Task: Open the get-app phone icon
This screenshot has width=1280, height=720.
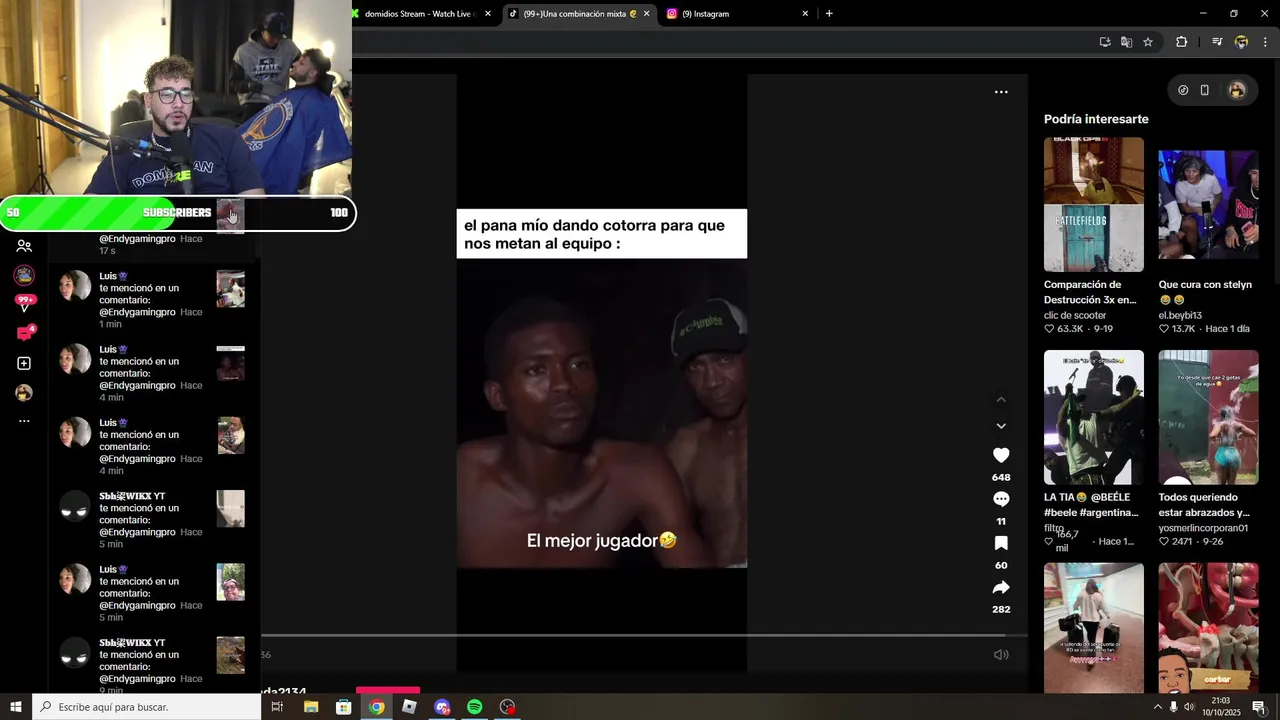Action: coord(1205,90)
